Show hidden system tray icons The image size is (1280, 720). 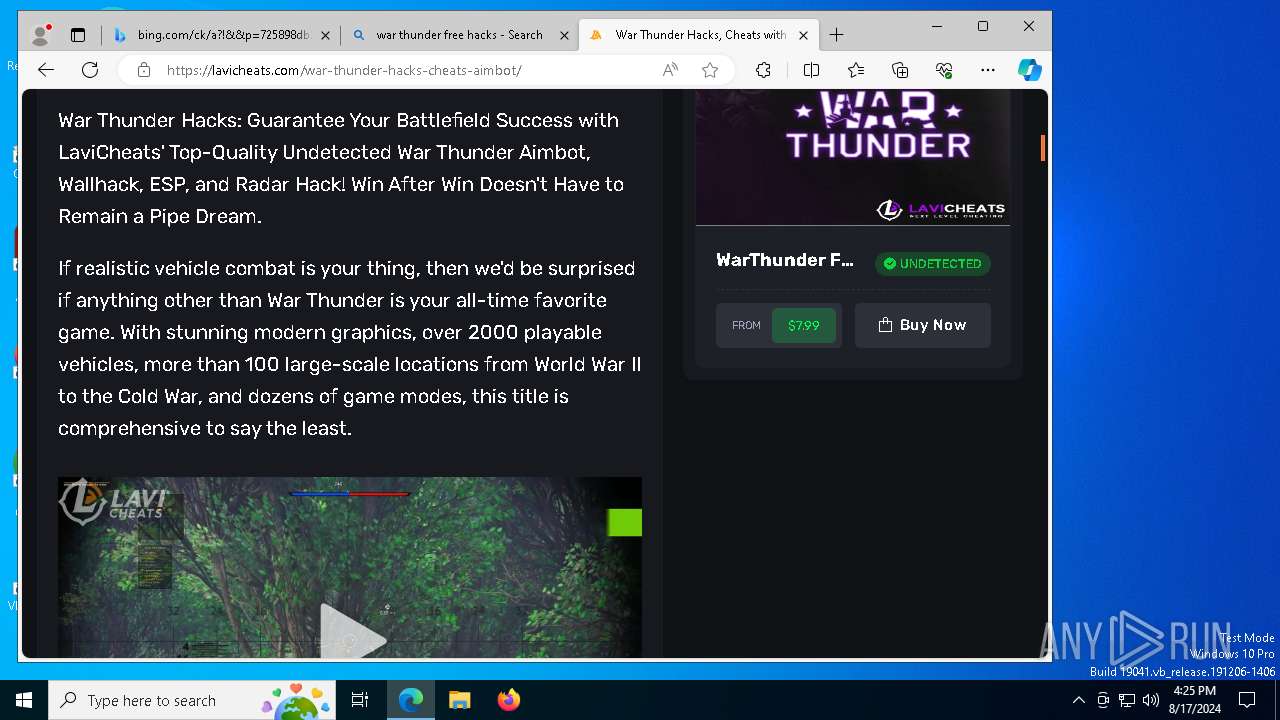(1078, 700)
